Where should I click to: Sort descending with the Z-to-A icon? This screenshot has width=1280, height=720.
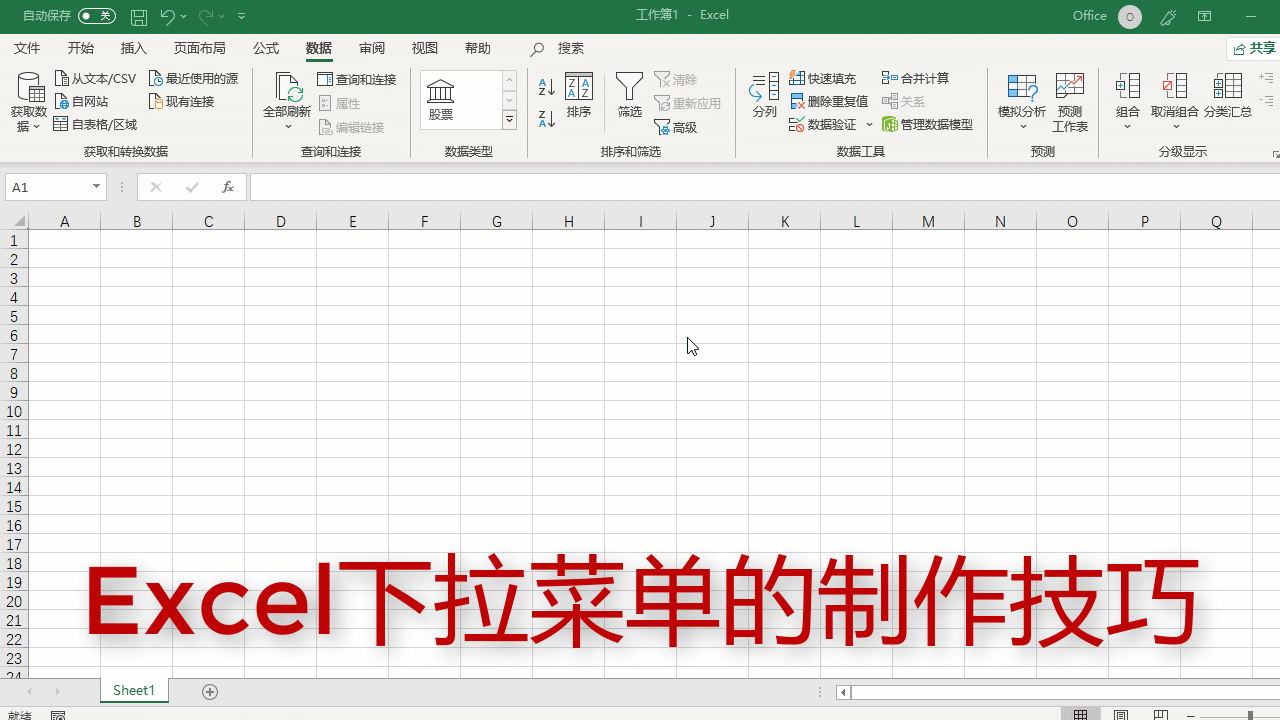point(547,119)
